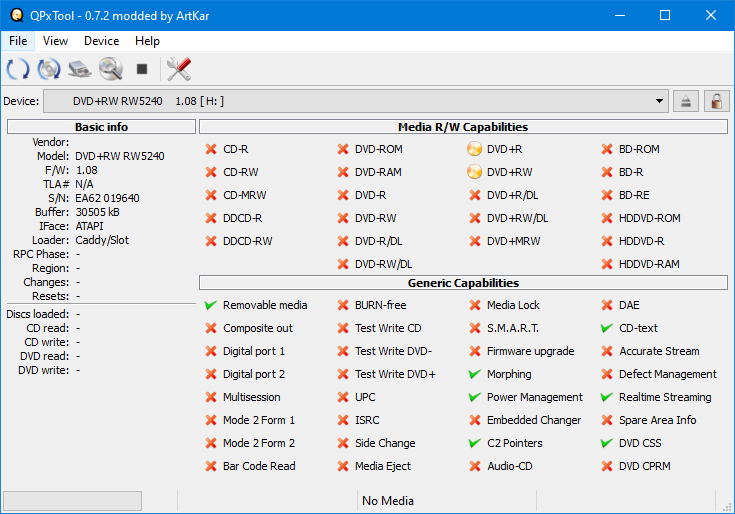This screenshot has width=735, height=514.
Task: Click the refresh device info toolbar icon
Action: 18,69
